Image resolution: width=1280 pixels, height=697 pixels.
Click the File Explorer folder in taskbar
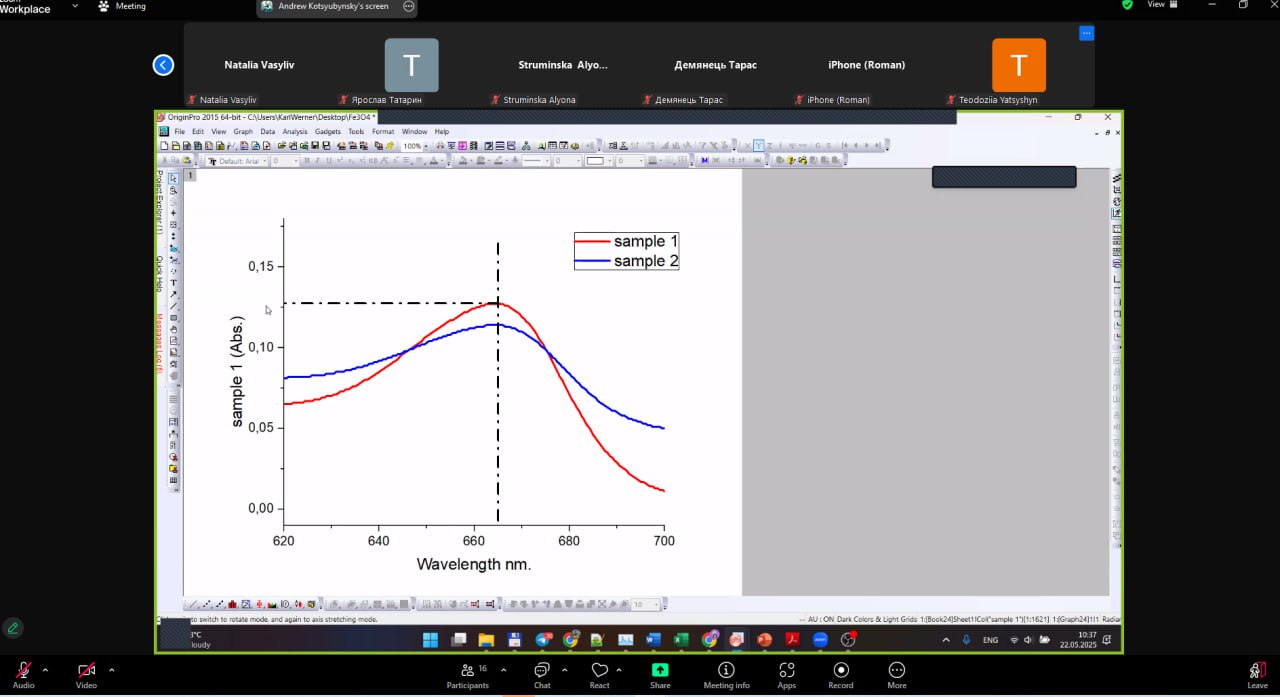pos(486,640)
